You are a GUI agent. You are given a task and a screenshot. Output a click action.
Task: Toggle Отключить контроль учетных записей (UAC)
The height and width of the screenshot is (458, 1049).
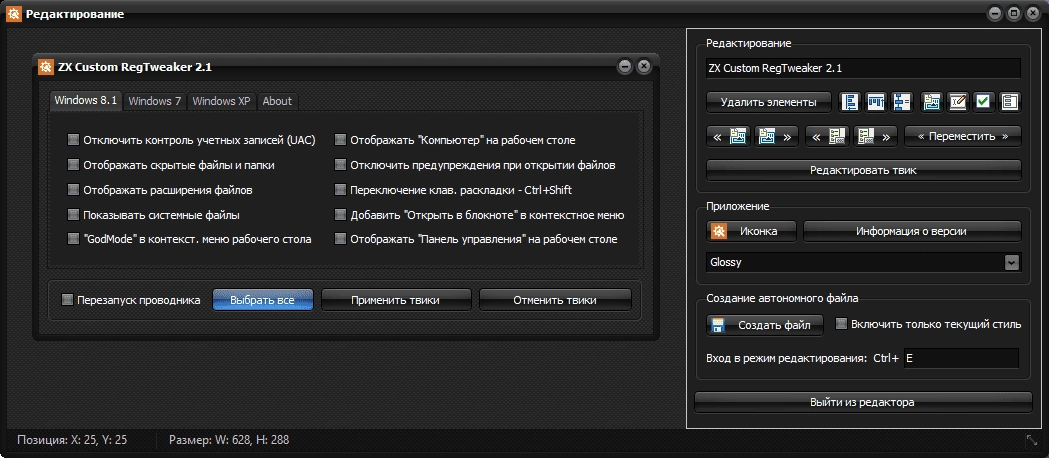coord(191,140)
